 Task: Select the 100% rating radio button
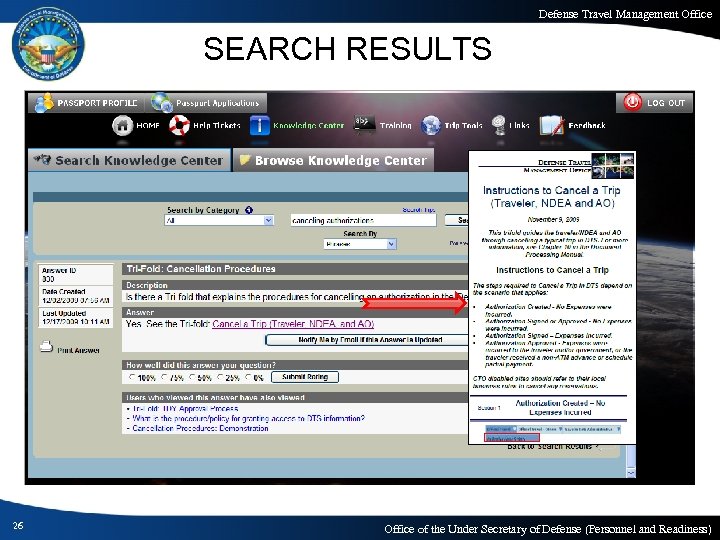coord(132,377)
